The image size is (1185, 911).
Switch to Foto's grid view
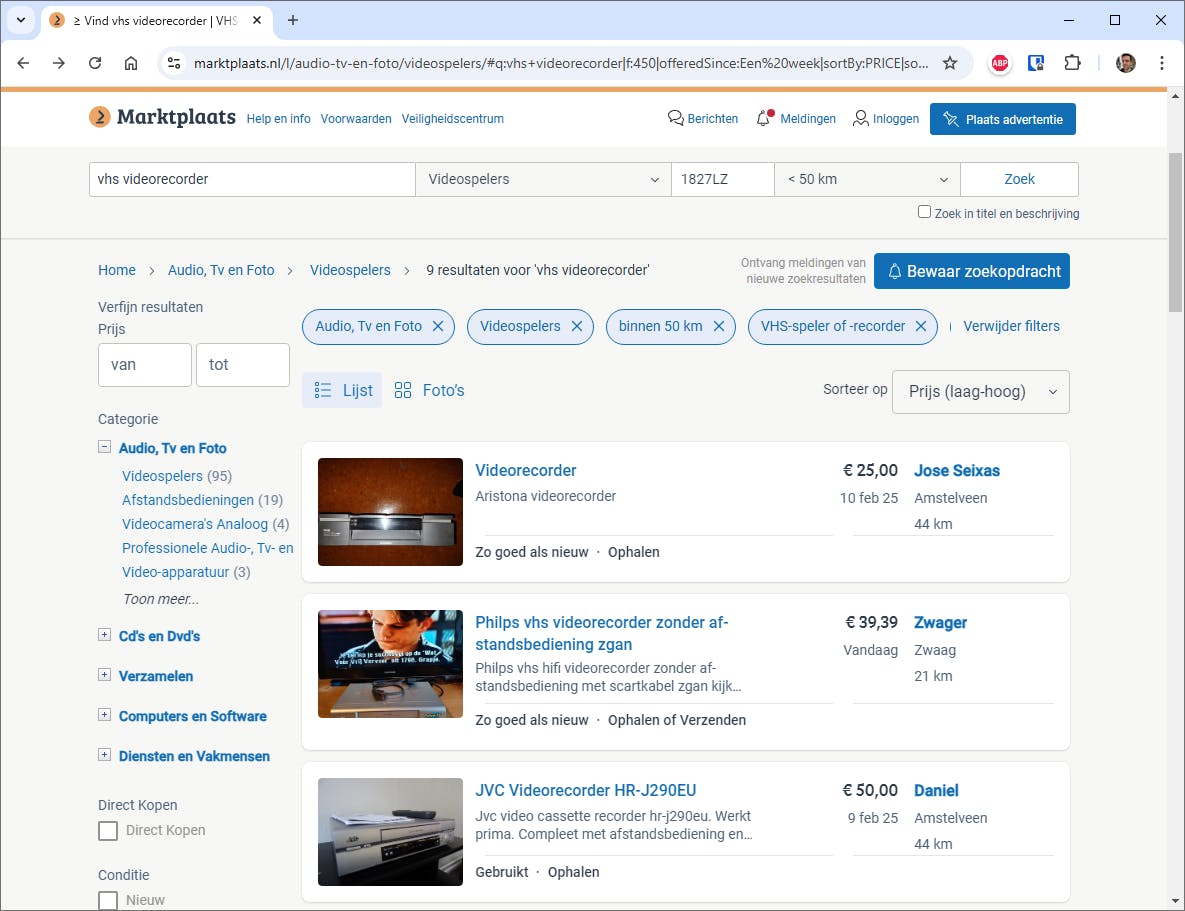tap(429, 390)
